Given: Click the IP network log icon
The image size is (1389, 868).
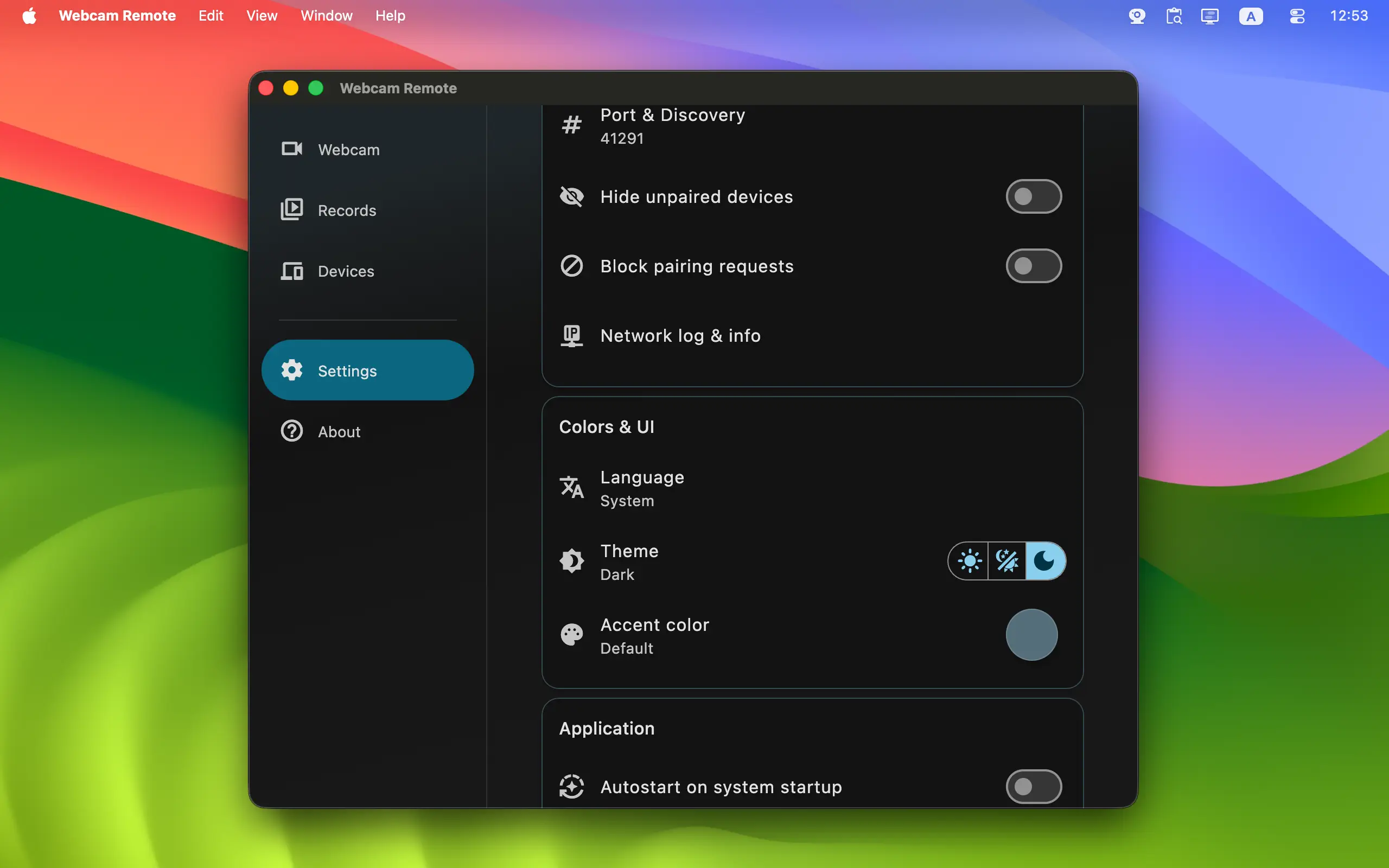Looking at the screenshot, I should coord(571,336).
